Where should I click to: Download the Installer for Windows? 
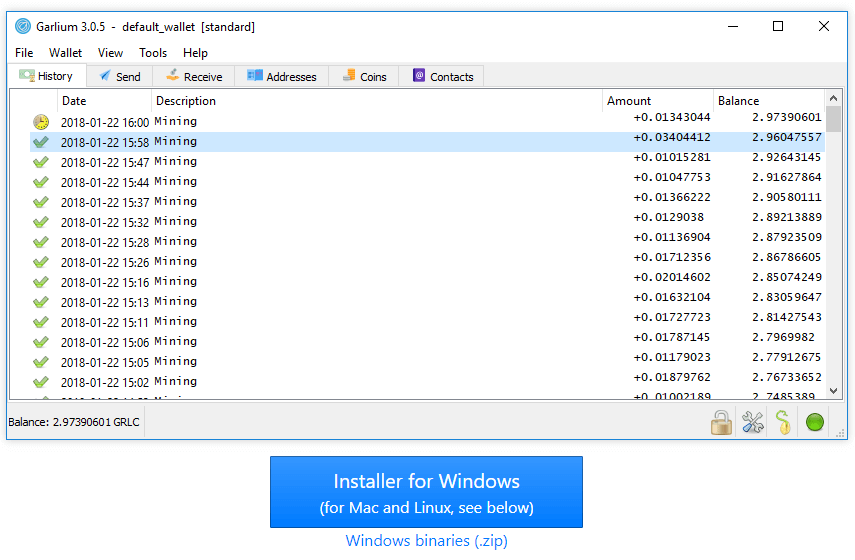point(426,492)
